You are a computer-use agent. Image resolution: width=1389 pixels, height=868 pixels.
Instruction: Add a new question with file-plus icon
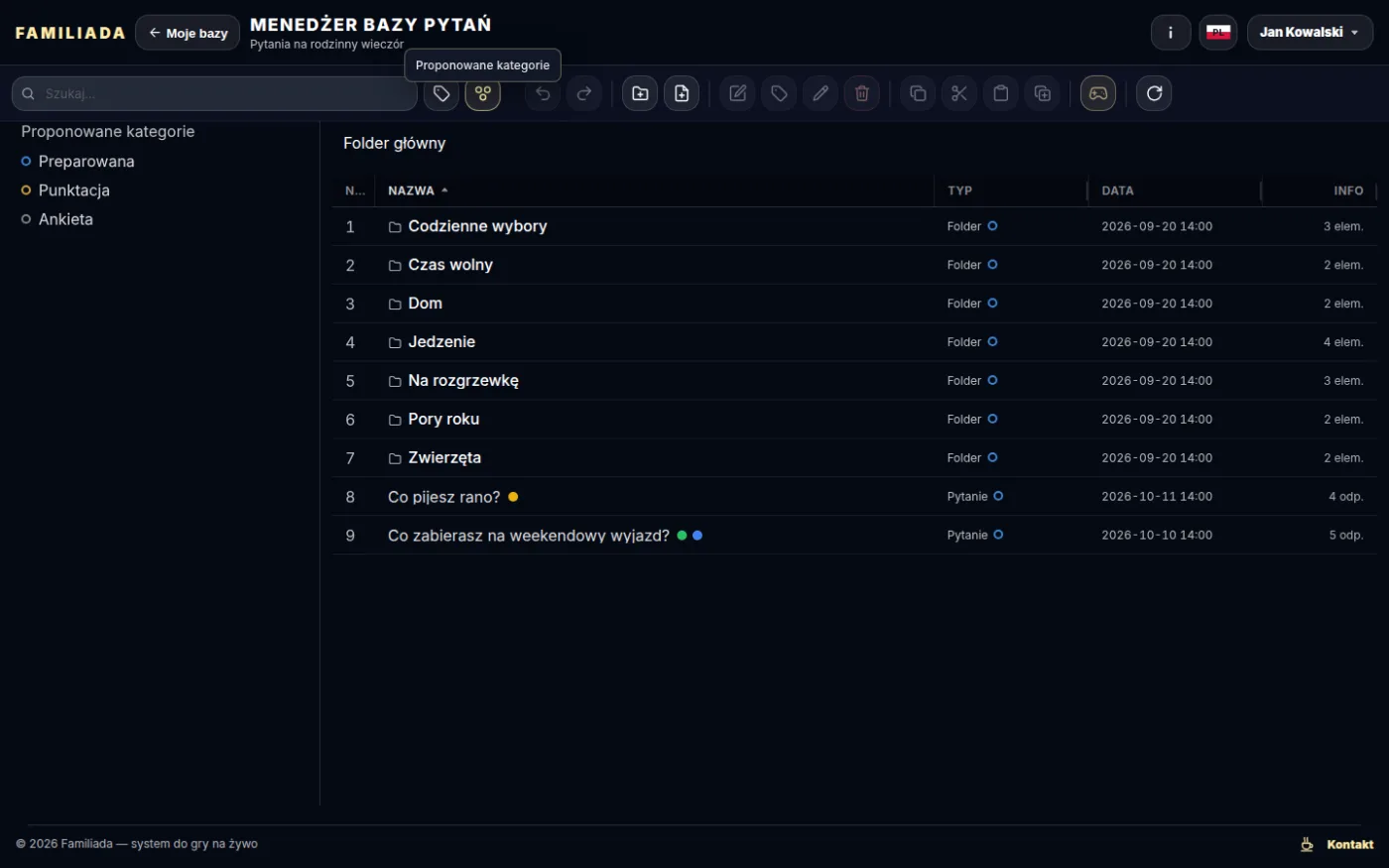682,93
